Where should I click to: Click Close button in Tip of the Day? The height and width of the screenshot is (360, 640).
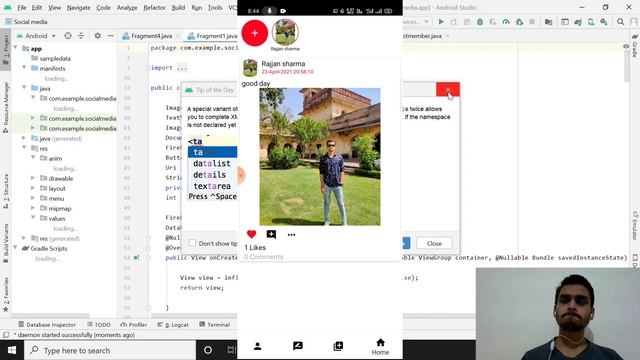(434, 243)
